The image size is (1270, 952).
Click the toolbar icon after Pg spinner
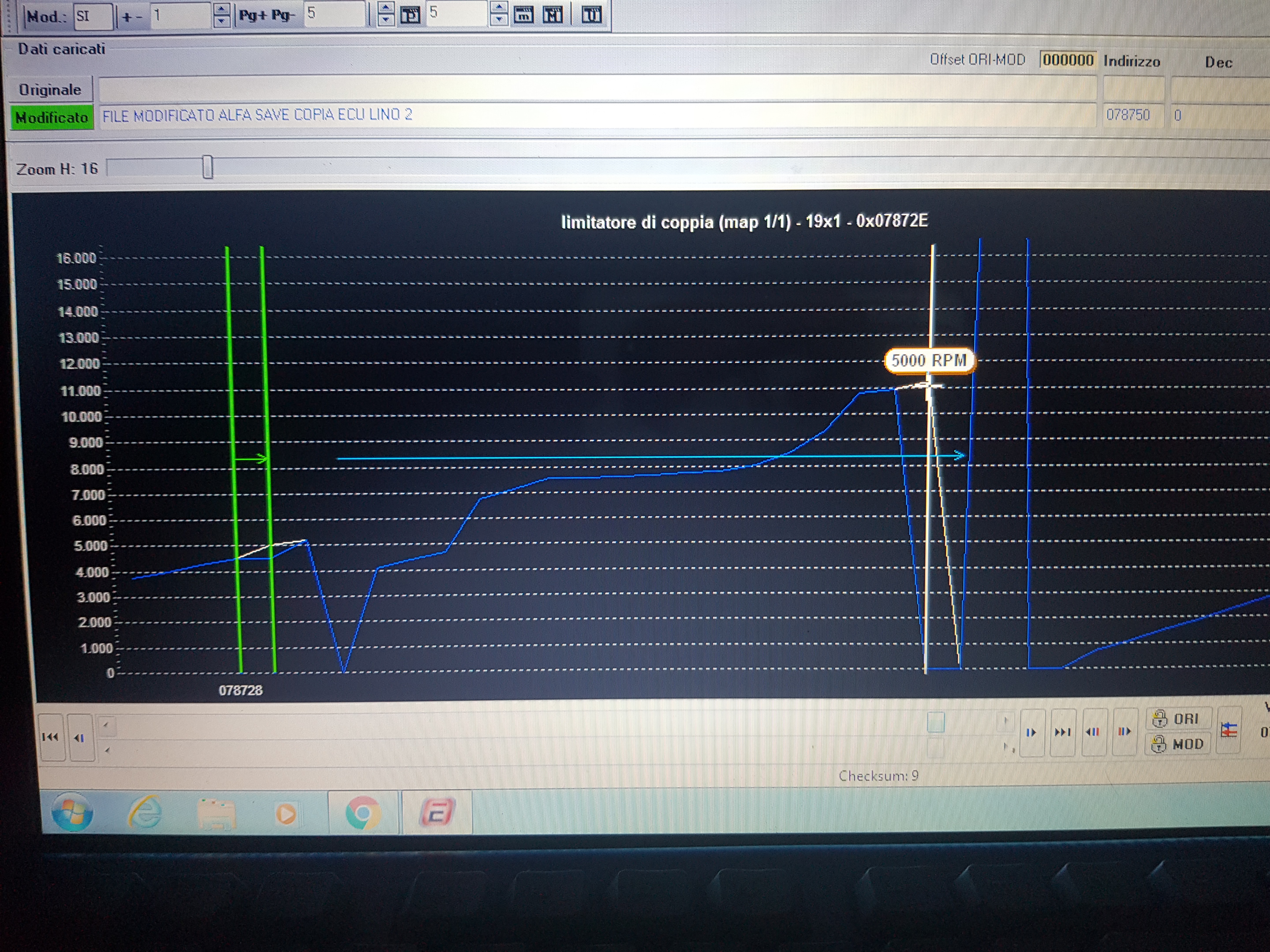tap(411, 15)
